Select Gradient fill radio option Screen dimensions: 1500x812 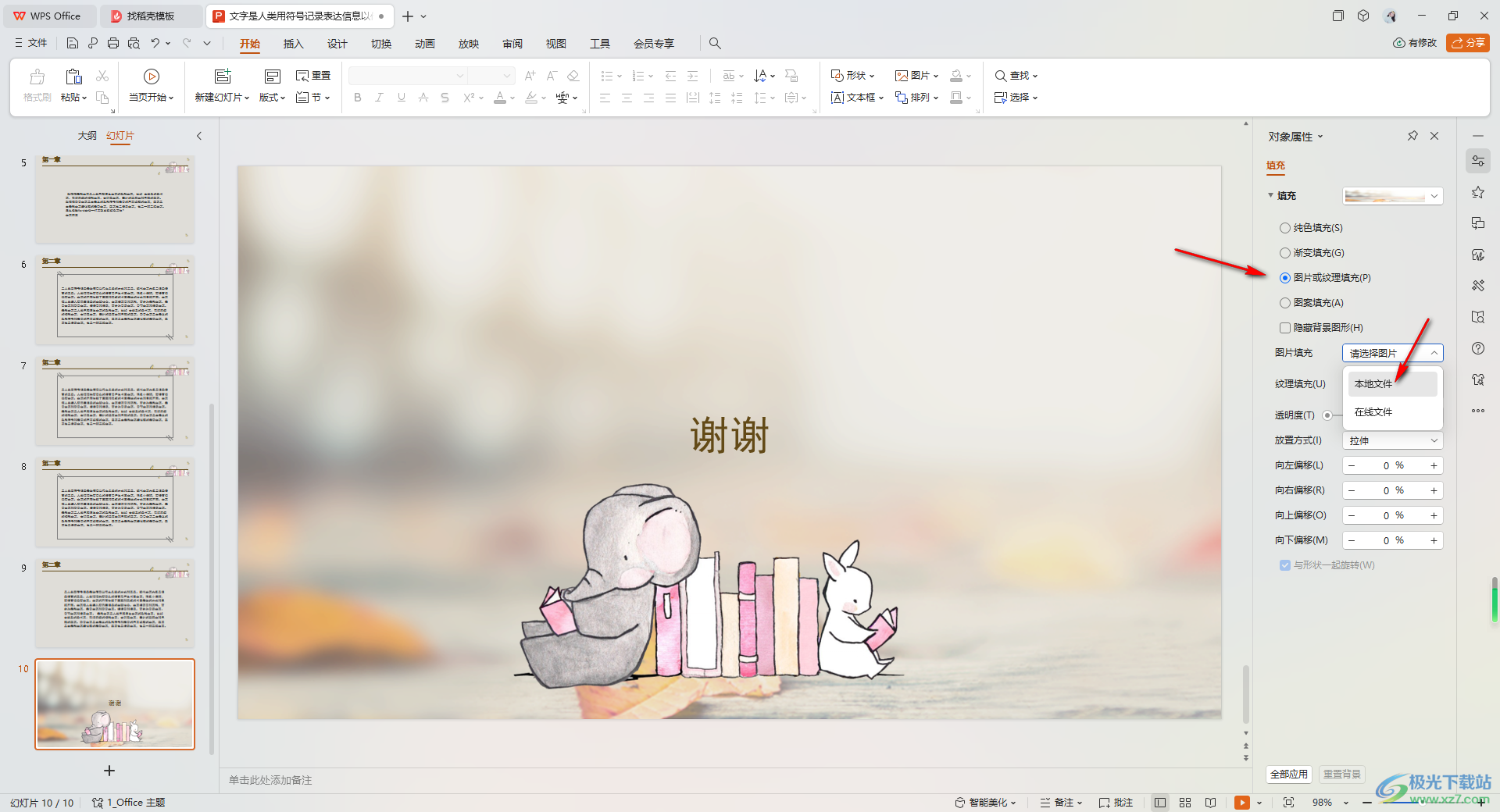[1284, 253]
